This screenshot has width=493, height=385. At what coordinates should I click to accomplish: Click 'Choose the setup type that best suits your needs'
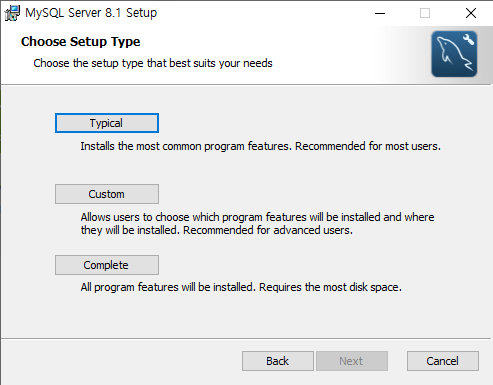(x=153, y=63)
